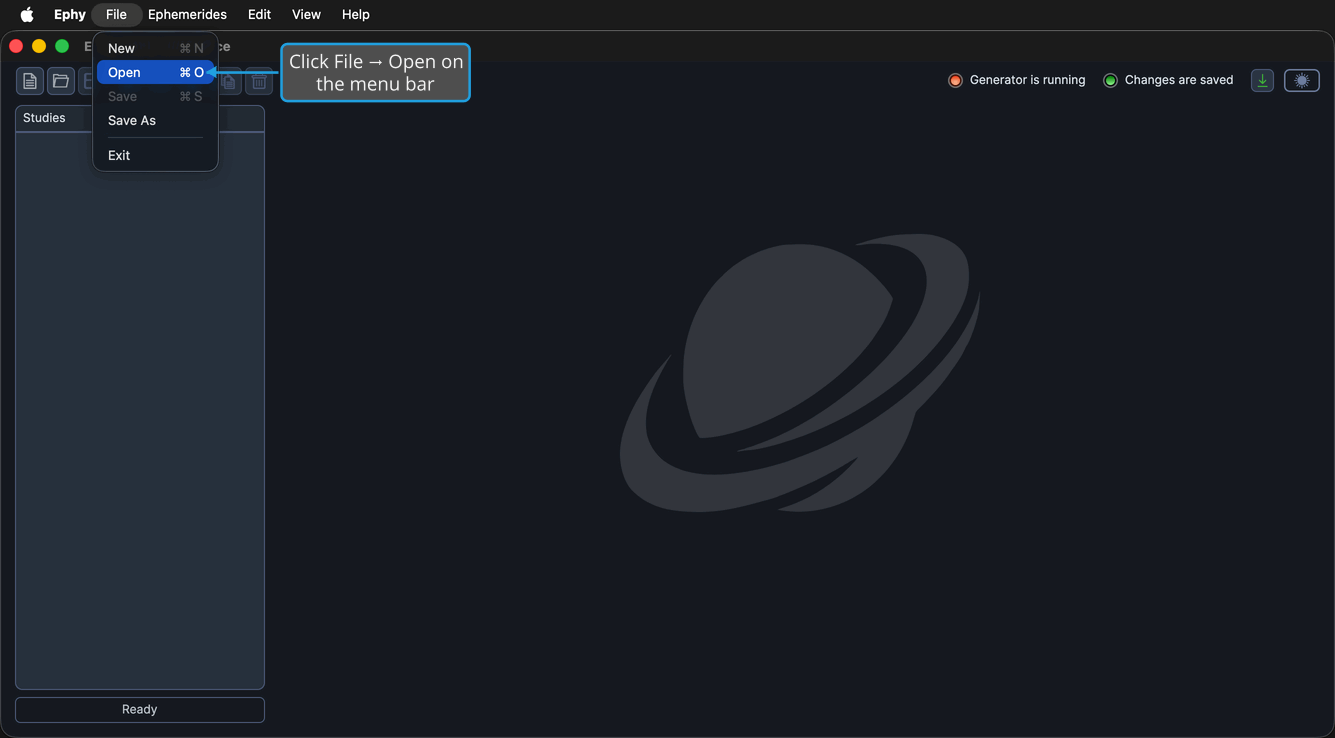Click the new document toolbar icon

coord(30,81)
